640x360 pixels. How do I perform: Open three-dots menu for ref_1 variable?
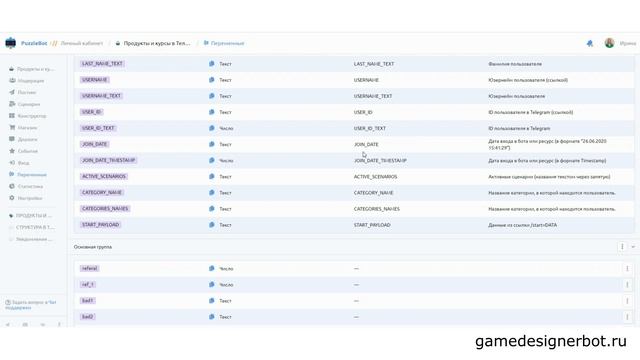click(627, 284)
